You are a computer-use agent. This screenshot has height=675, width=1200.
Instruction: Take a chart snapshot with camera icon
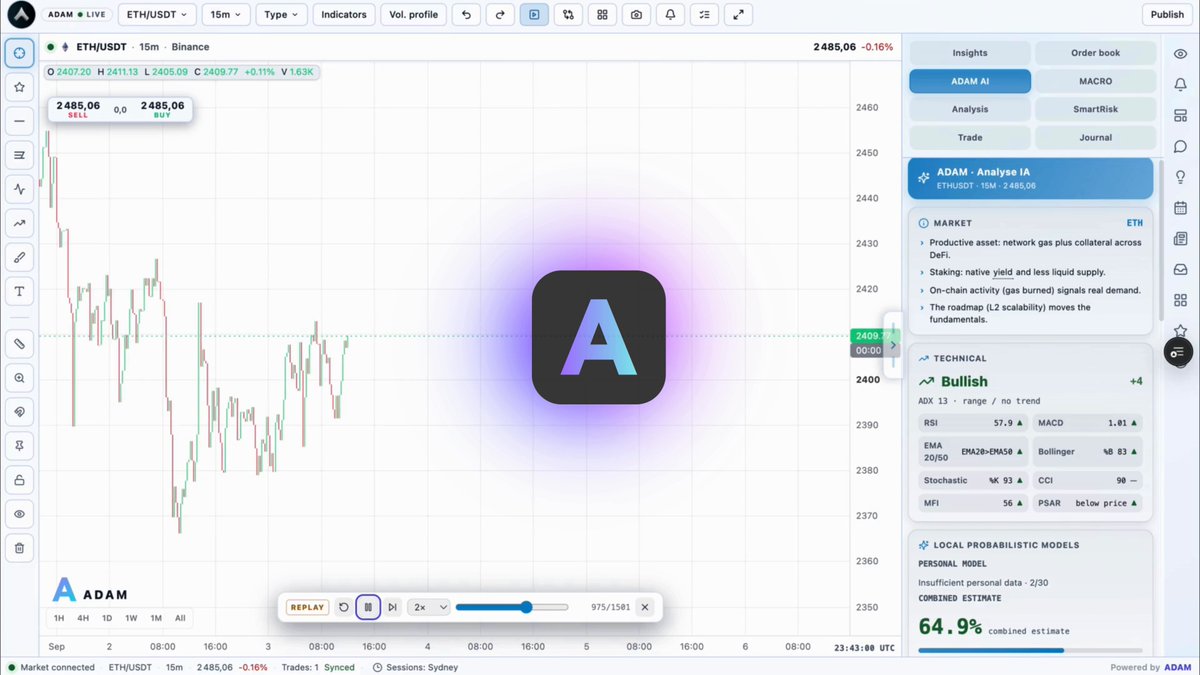point(636,15)
